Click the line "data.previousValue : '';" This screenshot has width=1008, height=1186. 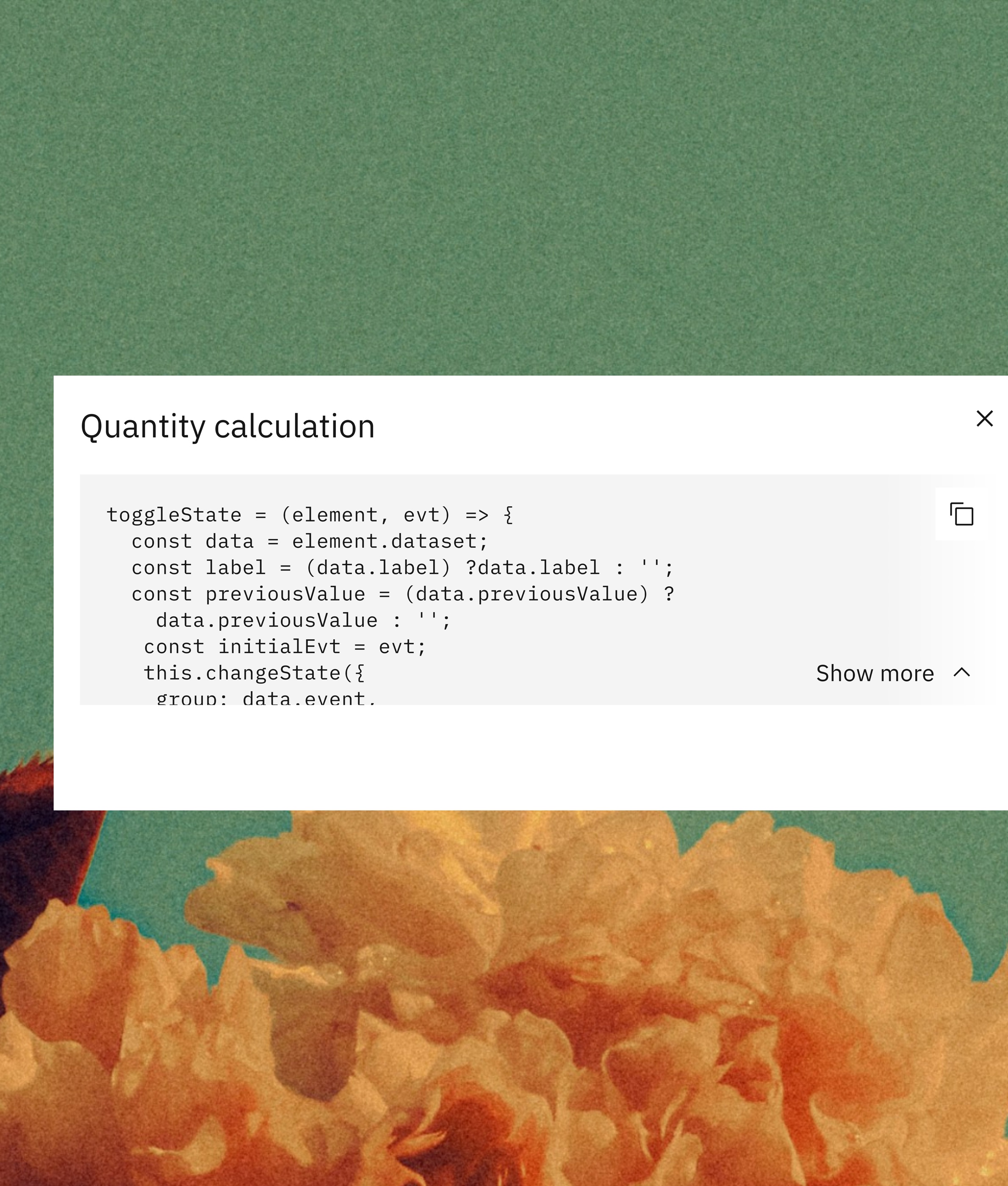tap(303, 620)
